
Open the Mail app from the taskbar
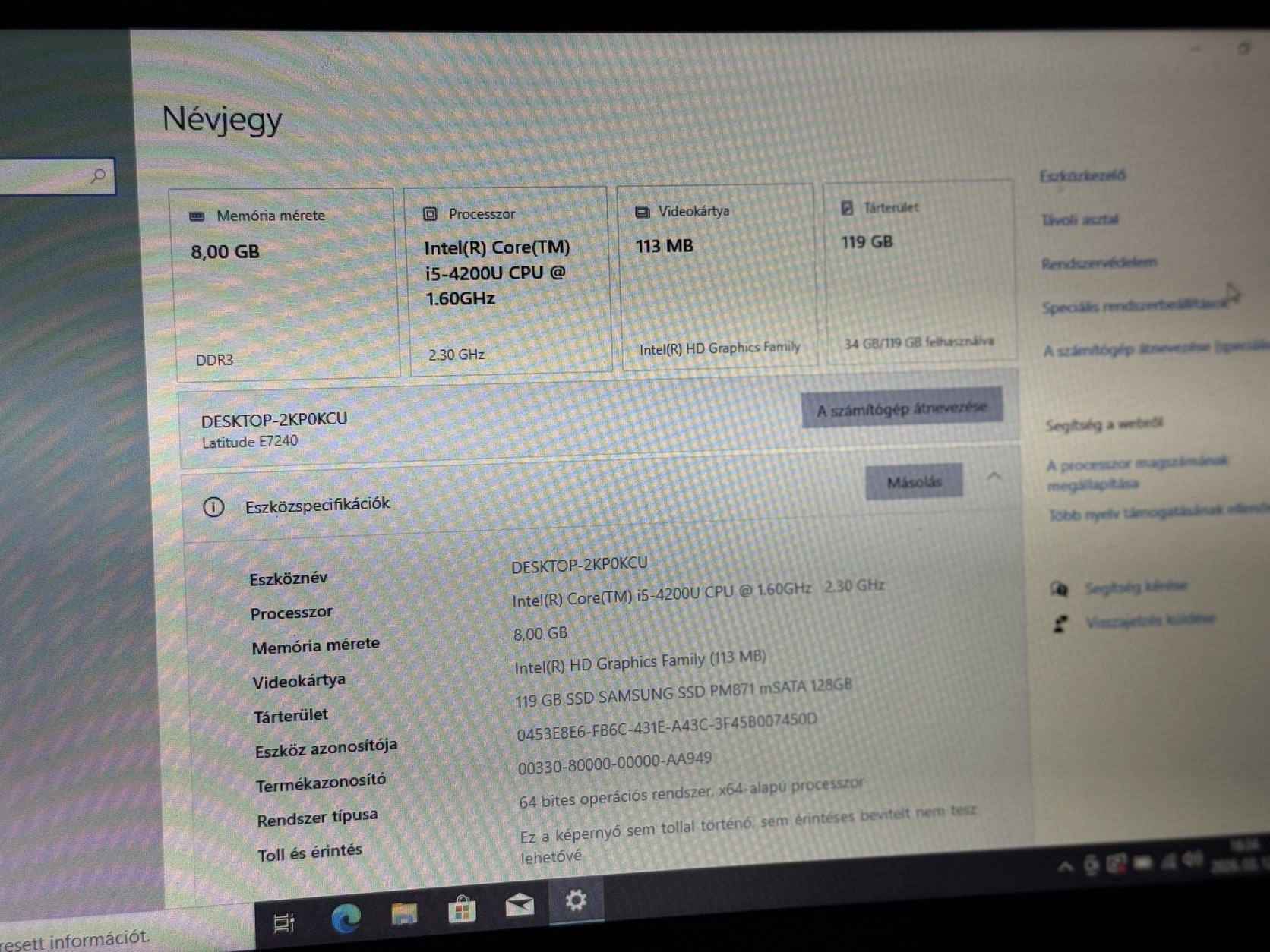[x=520, y=904]
